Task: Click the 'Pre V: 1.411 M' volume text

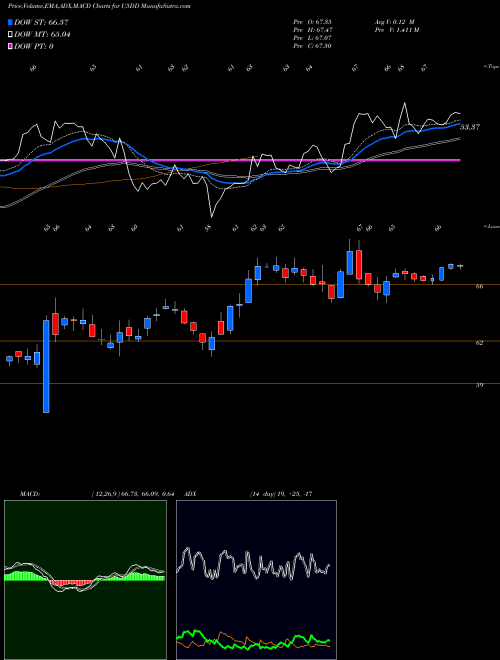Action: [396, 30]
